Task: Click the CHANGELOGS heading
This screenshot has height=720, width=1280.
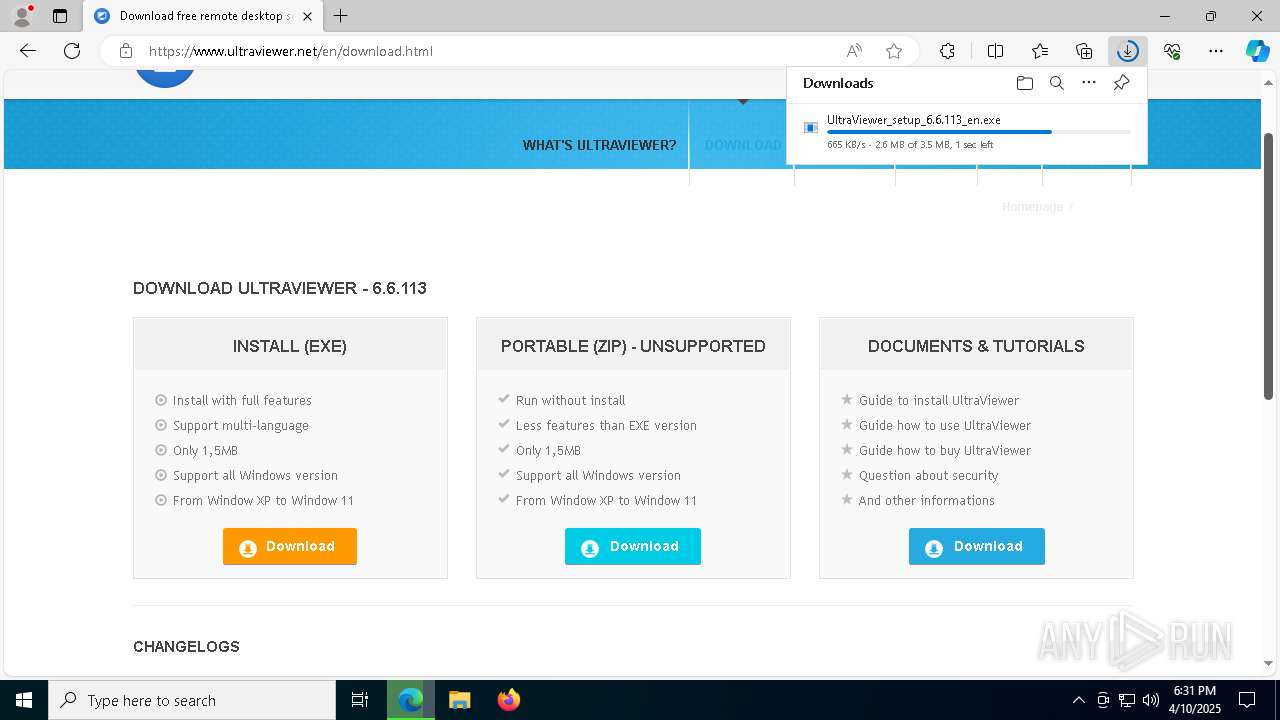Action: [x=186, y=647]
